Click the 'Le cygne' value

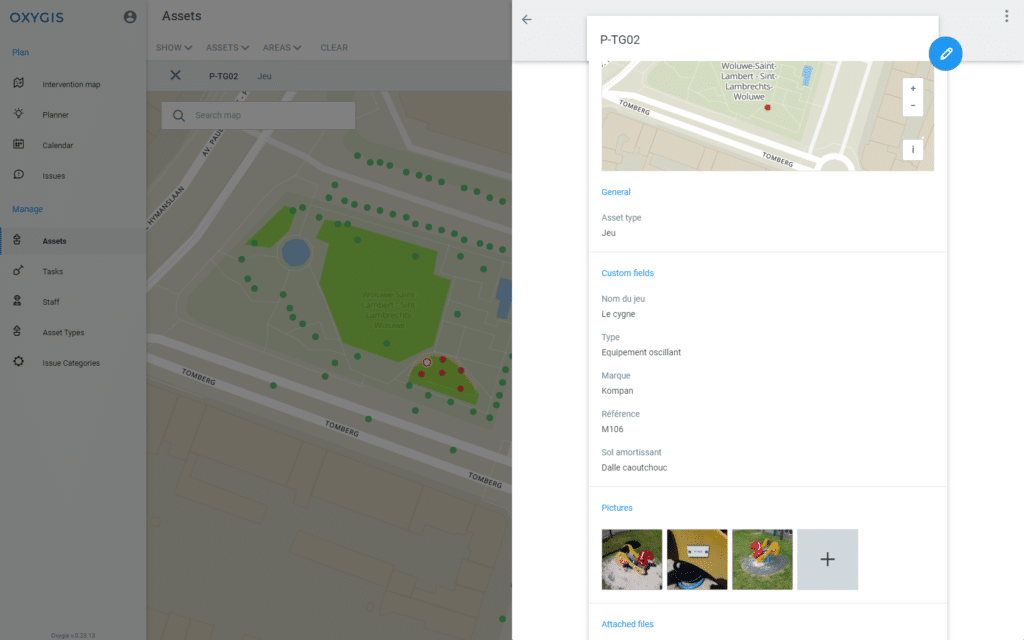pos(618,314)
